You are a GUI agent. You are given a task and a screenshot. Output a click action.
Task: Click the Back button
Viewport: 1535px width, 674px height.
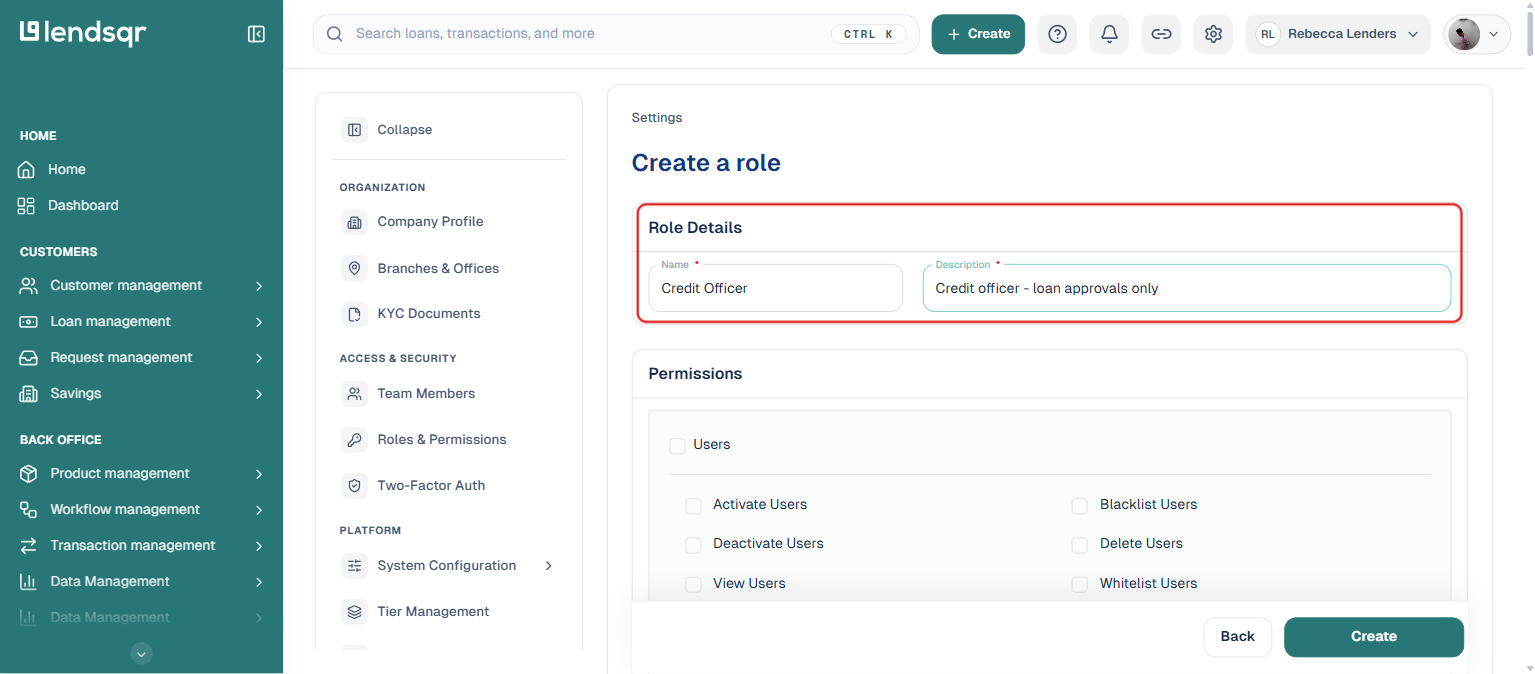(x=1237, y=637)
